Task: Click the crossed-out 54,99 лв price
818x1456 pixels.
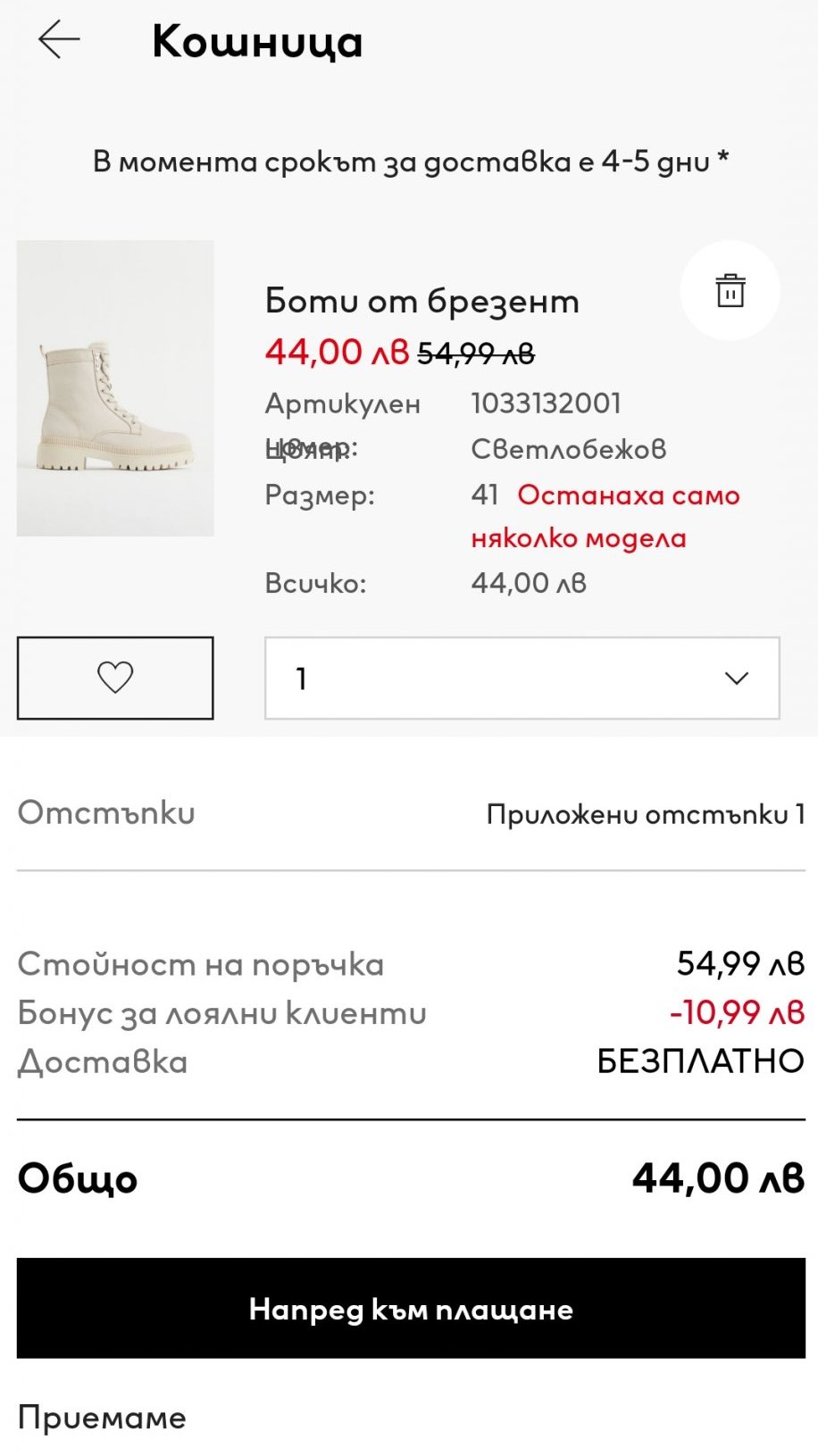Action: click(x=476, y=354)
